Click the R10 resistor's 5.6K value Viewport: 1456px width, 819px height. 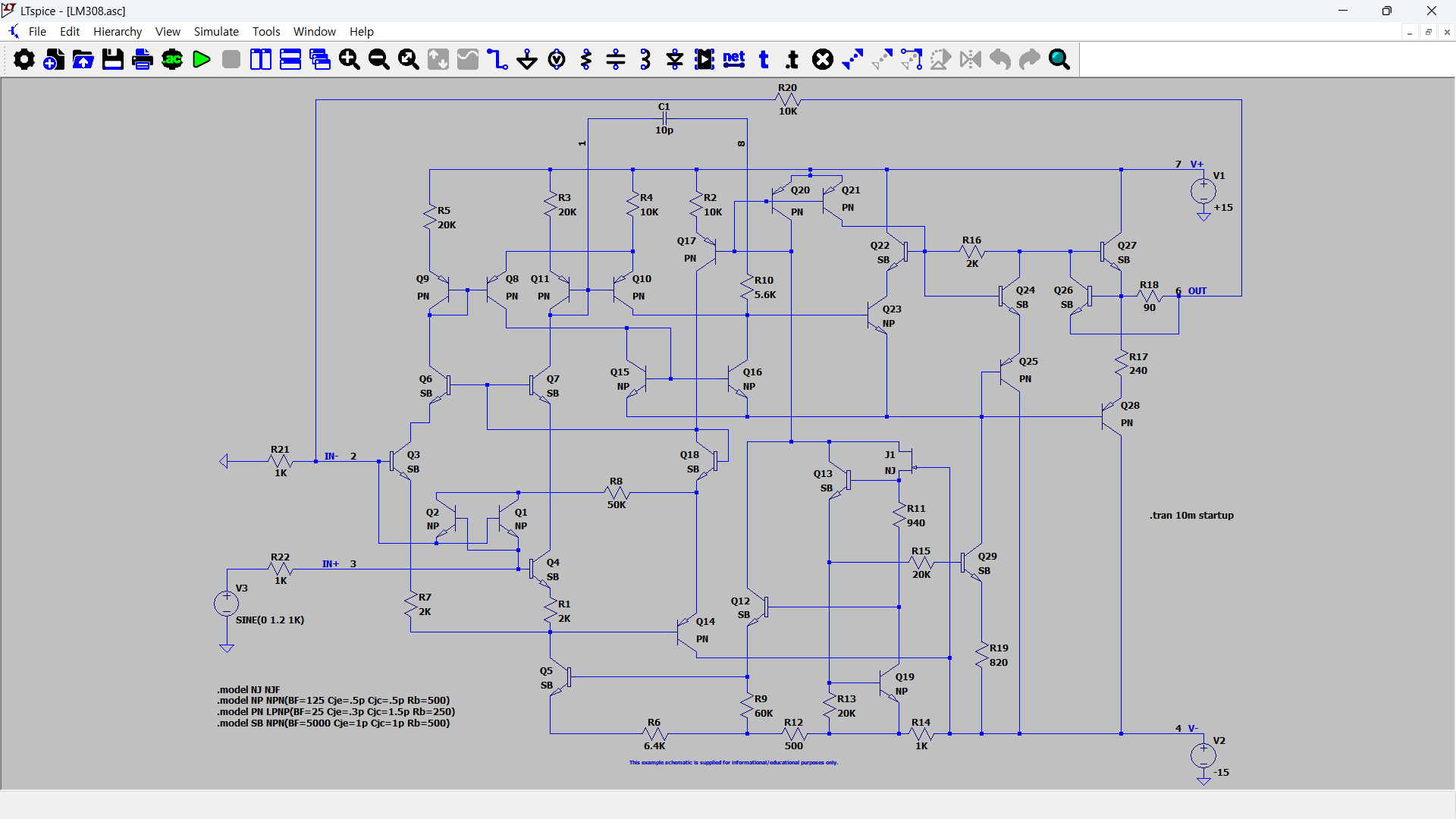click(765, 294)
